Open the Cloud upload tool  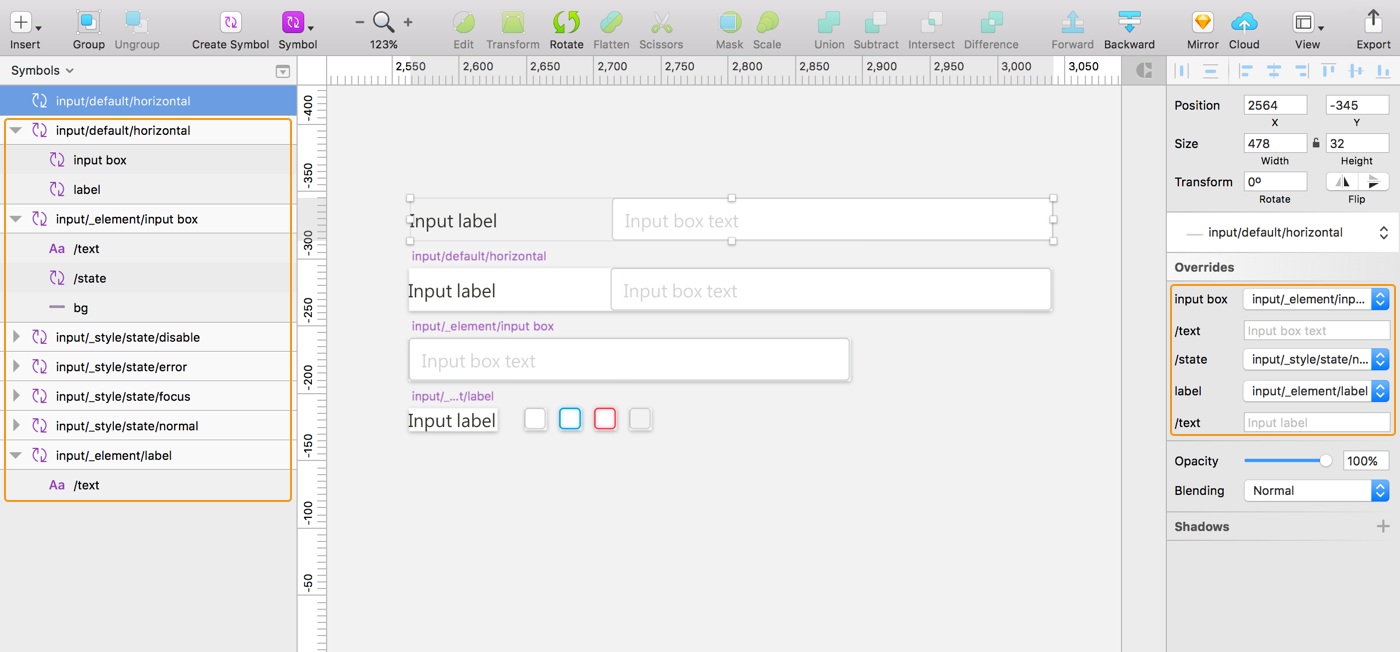pos(1244,23)
